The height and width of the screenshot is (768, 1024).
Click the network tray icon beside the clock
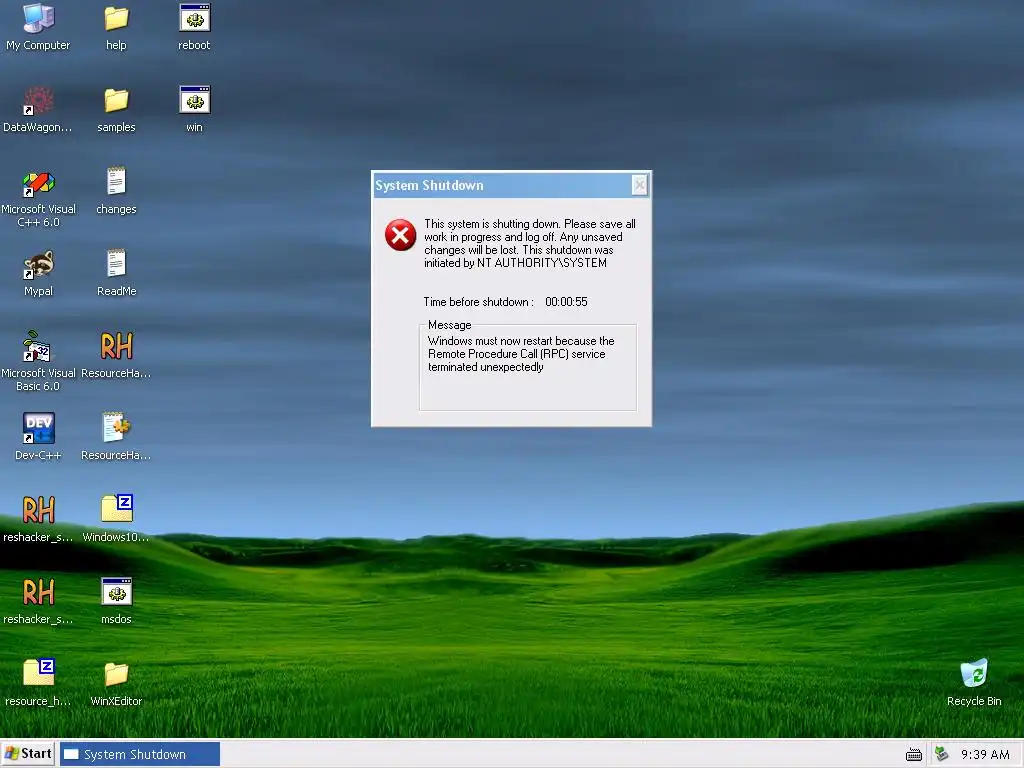[941, 754]
